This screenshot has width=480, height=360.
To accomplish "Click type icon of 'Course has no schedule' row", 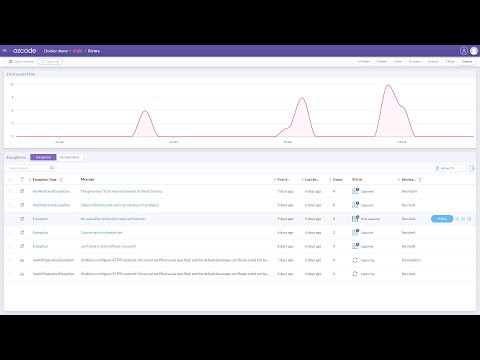I will pyautogui.click(x=22, y=232).
